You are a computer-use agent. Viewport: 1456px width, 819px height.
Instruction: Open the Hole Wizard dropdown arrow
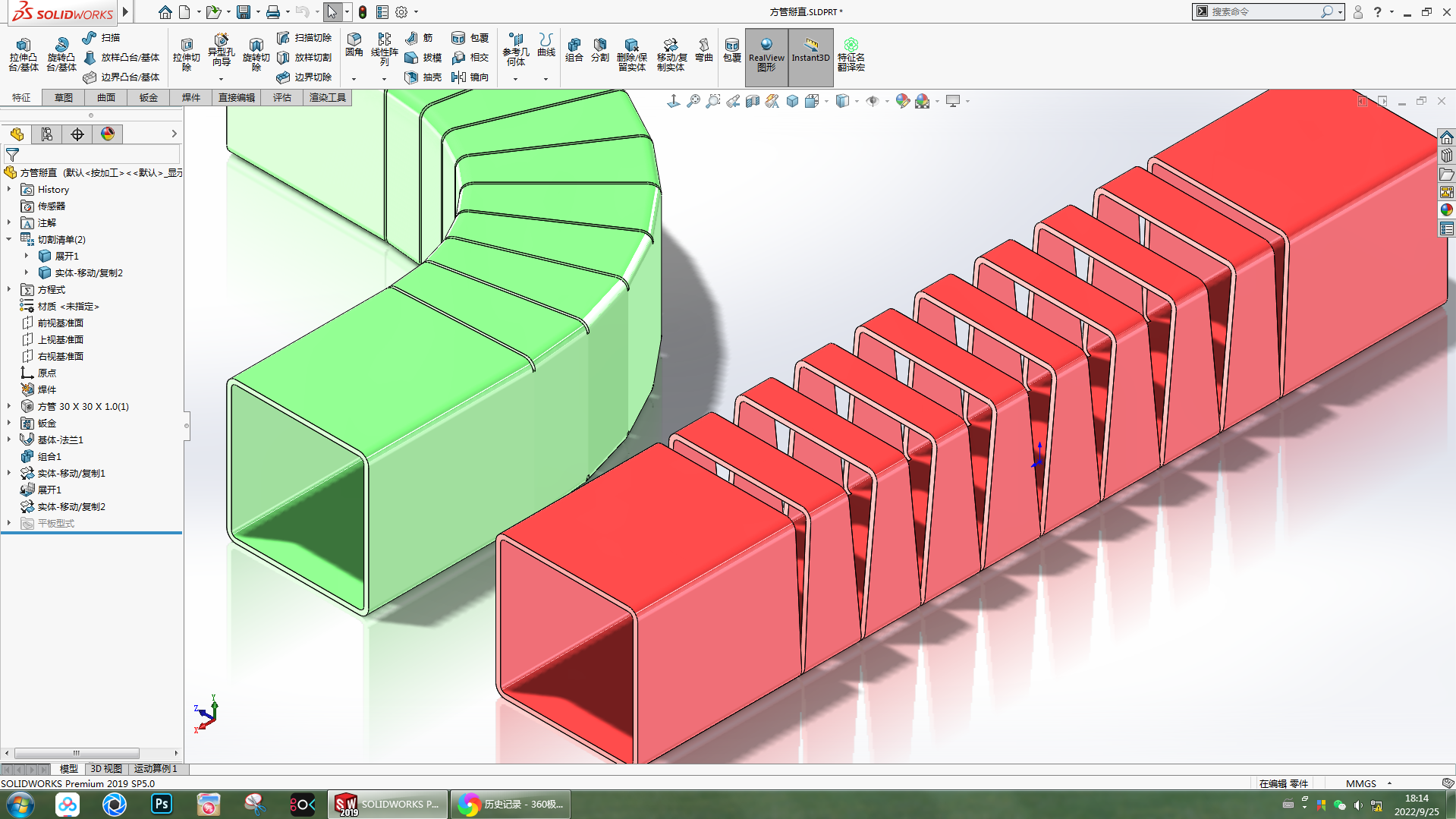point(221,79)
